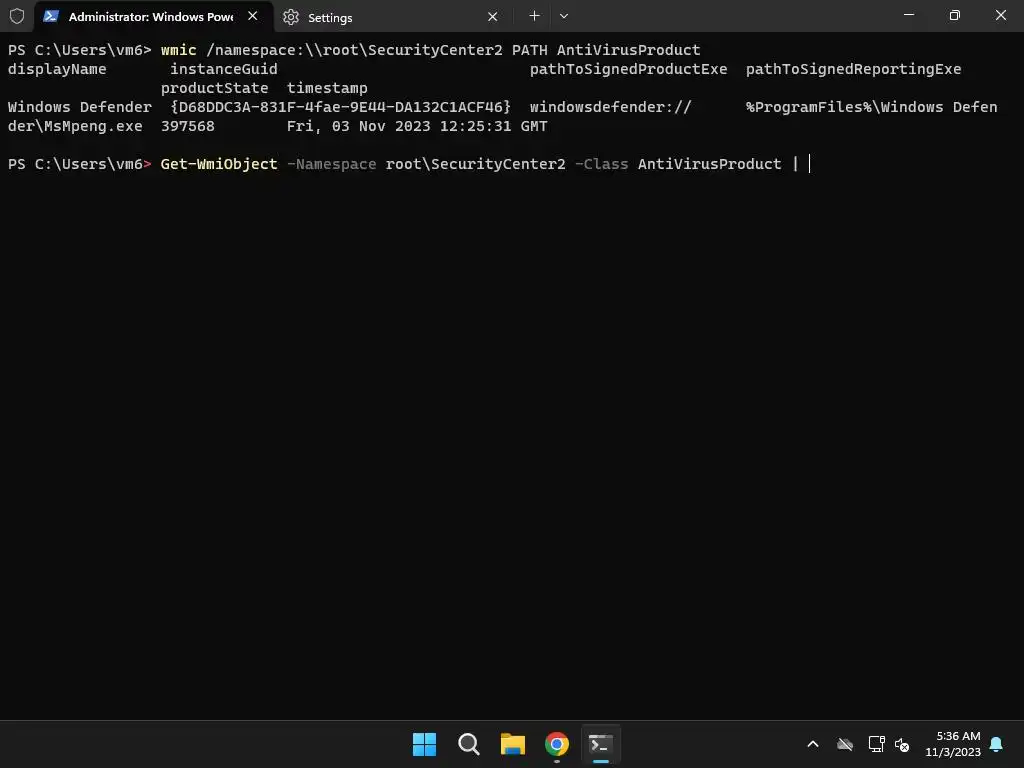Click the productState header text
1024x768 pixels.
[214, 88]
